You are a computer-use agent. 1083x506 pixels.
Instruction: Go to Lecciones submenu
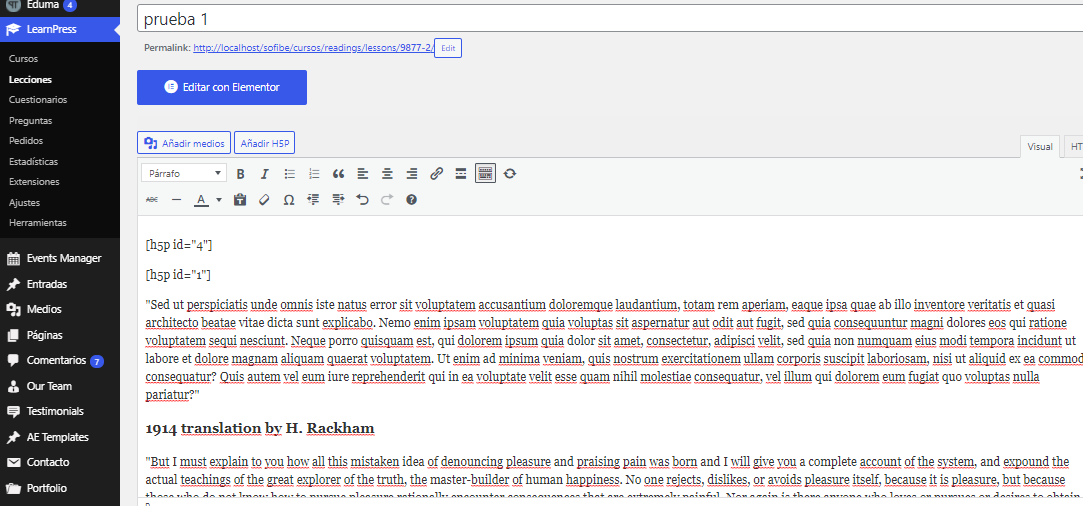pyautogui.click(x=30, y=79)
